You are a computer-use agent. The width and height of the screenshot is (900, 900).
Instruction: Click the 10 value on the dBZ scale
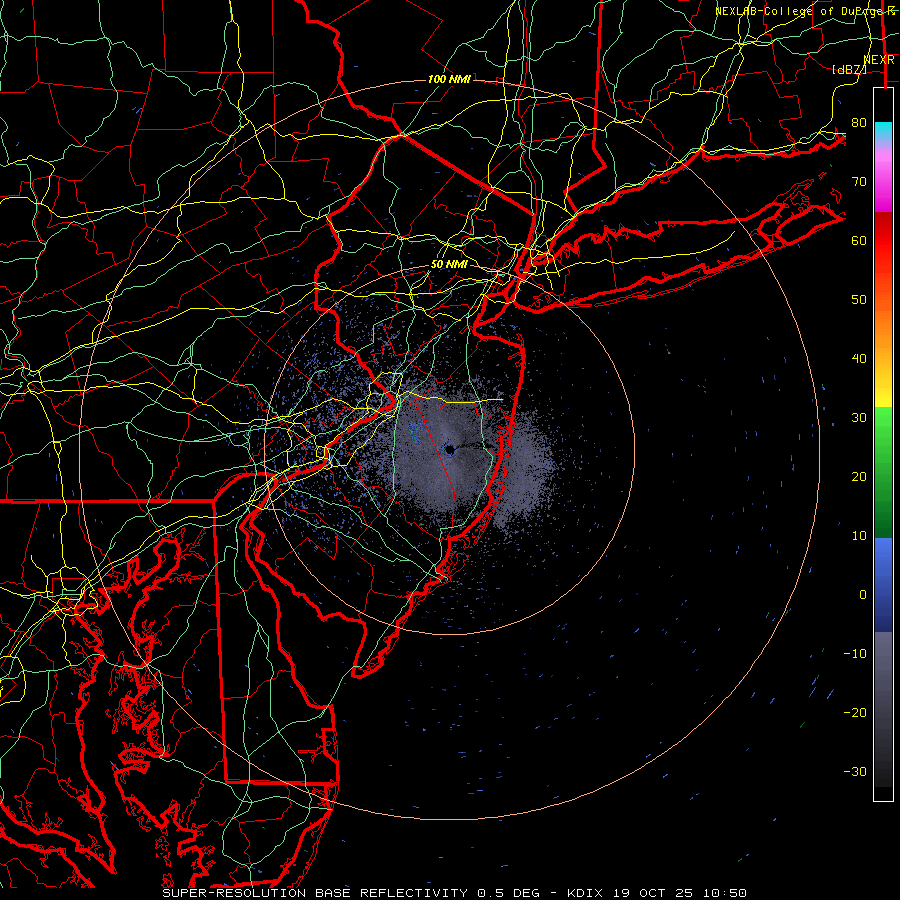859,536
